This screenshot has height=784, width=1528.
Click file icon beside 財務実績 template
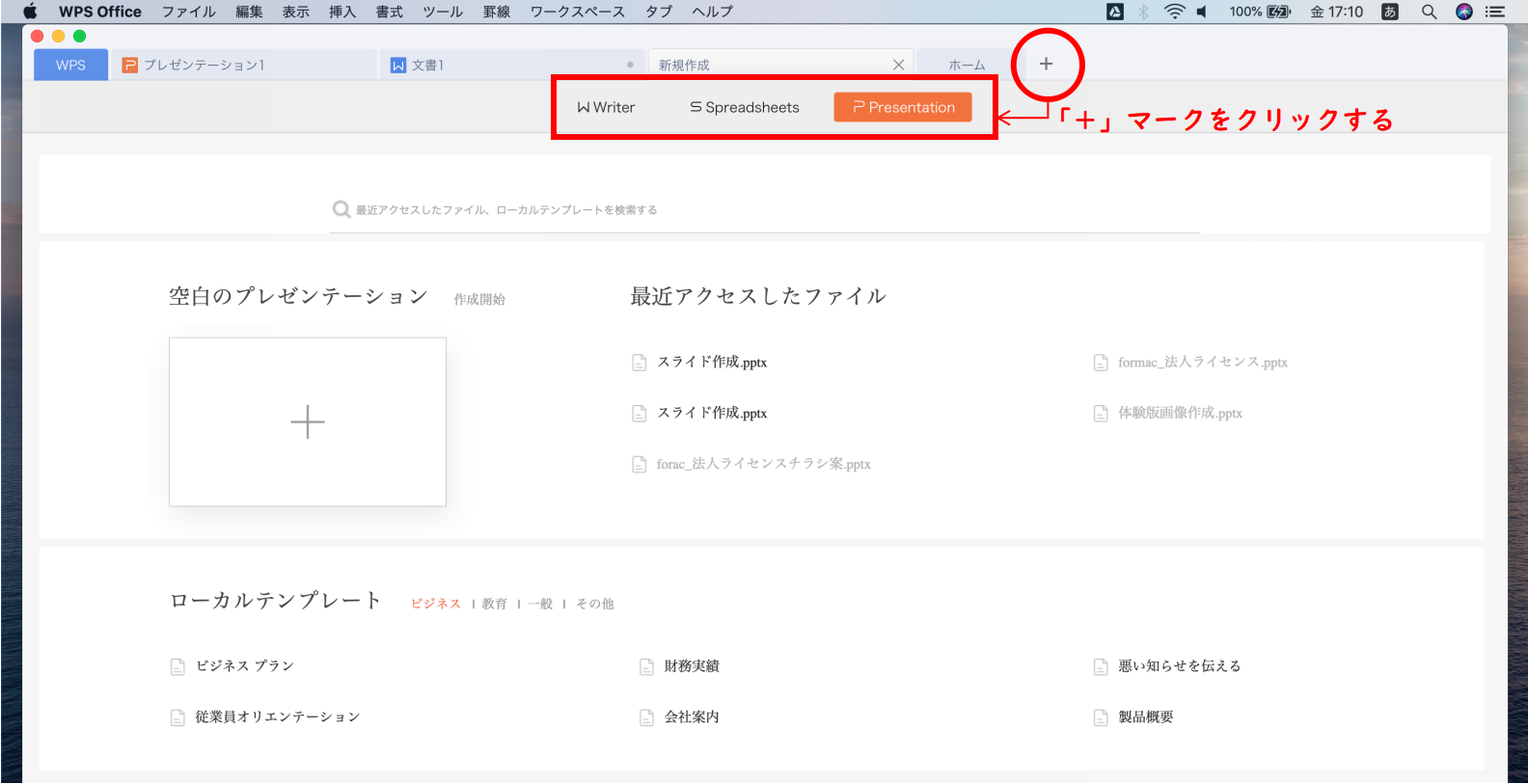pos(646,666)
